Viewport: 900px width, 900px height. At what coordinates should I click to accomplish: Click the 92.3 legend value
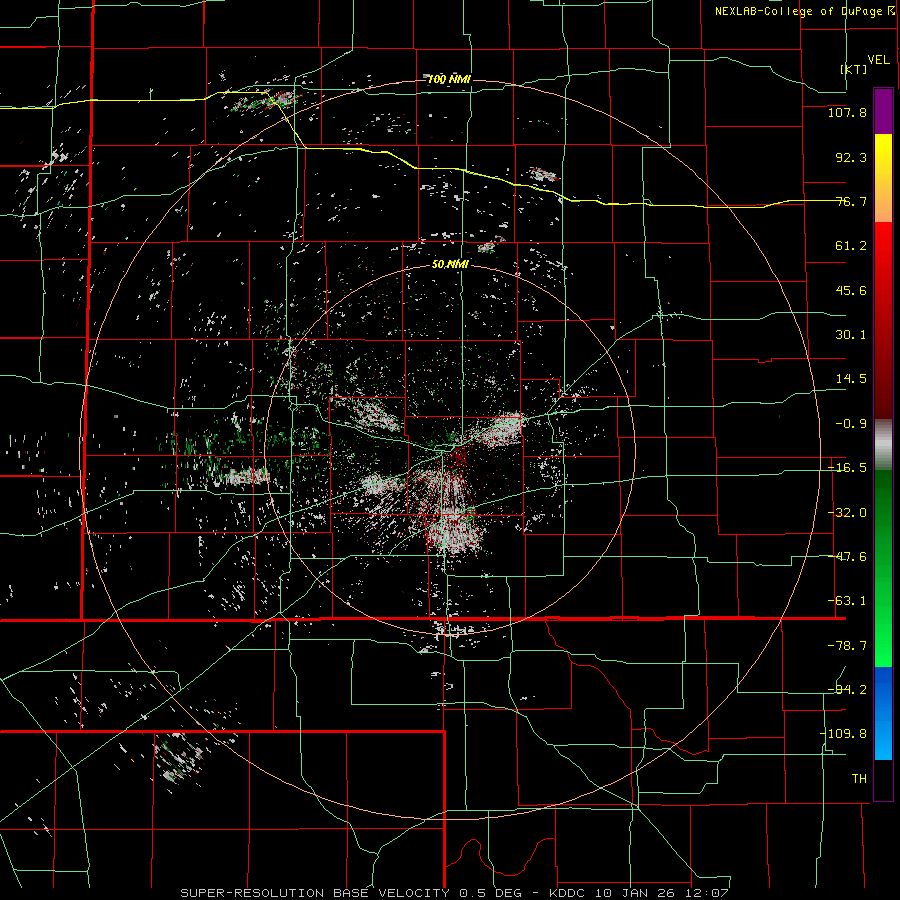click(851, 157)
